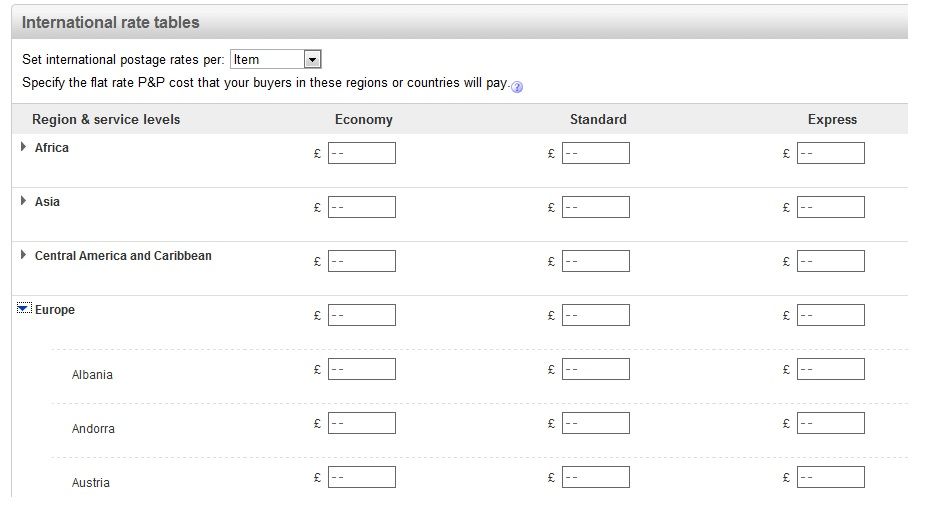Select the Europe region label
Viewport: 936px width, 526px height.
[55, 310]
